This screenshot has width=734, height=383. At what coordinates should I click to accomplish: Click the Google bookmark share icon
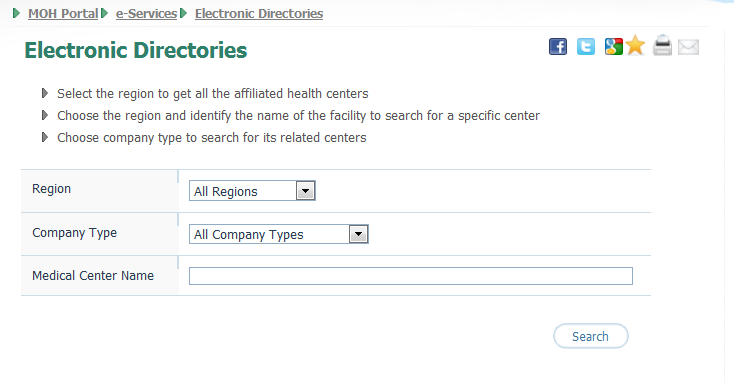[613, 46]
